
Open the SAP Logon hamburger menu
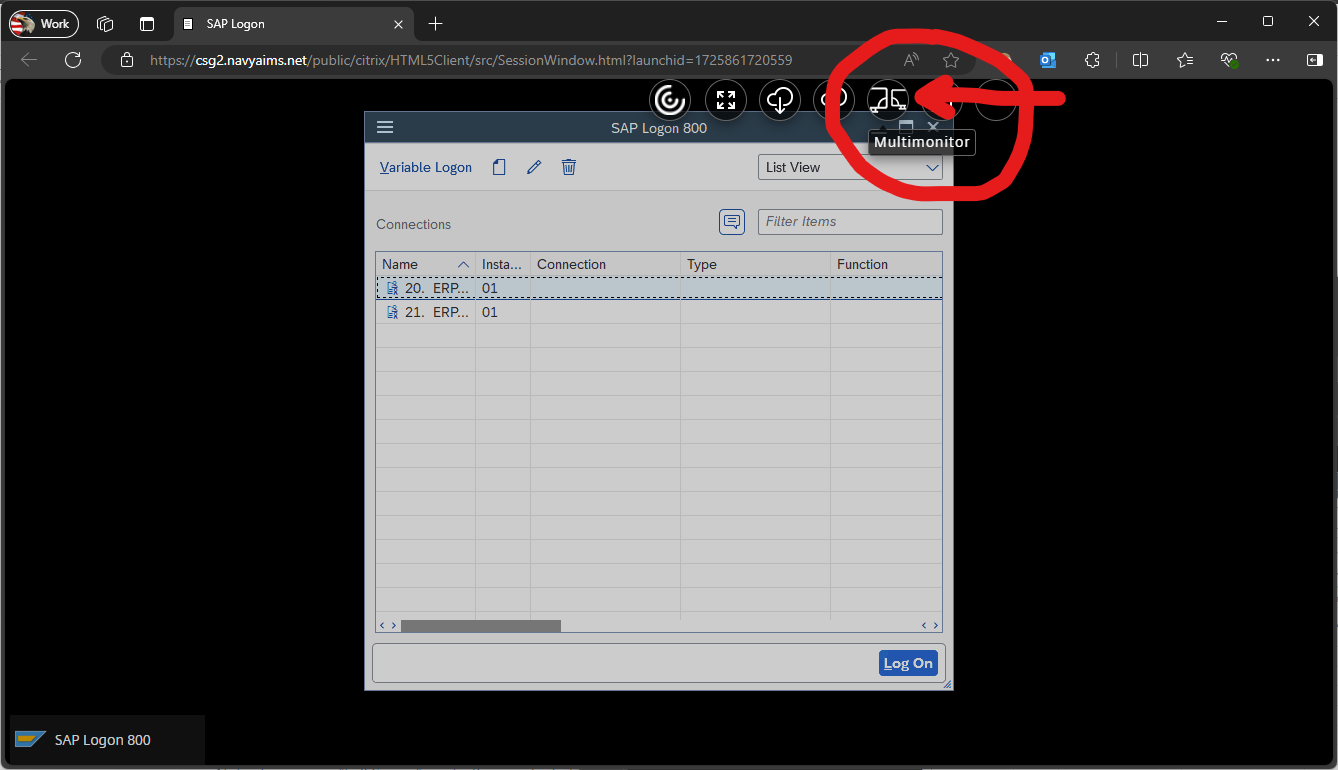click(x=385, y=127)
